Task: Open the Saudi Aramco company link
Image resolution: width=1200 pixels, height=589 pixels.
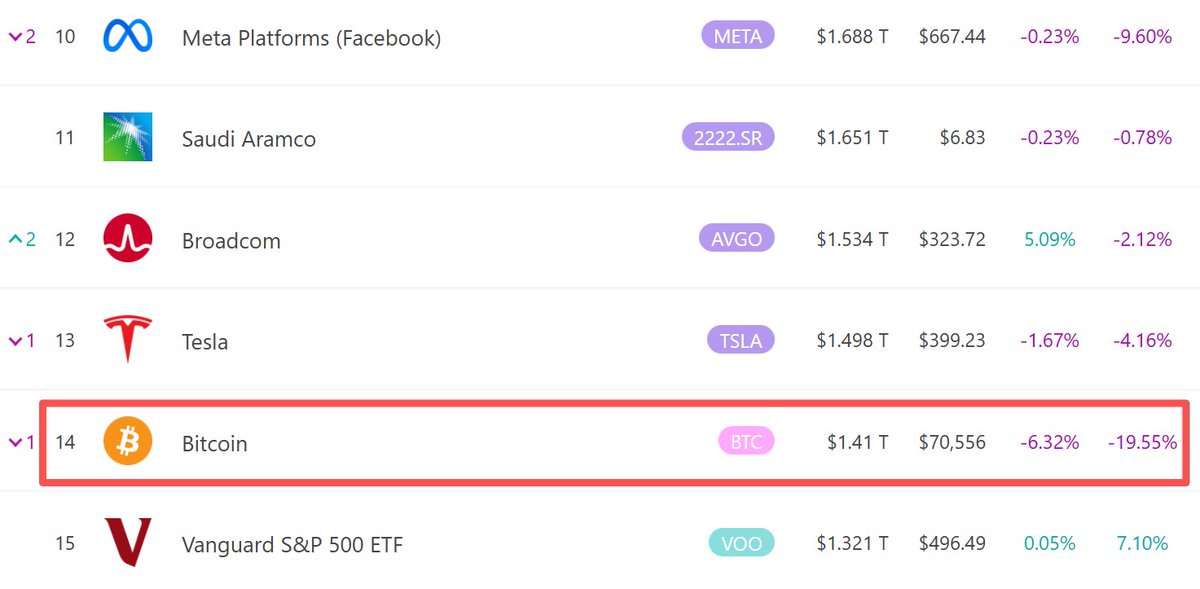Action: tap(249, 139)
